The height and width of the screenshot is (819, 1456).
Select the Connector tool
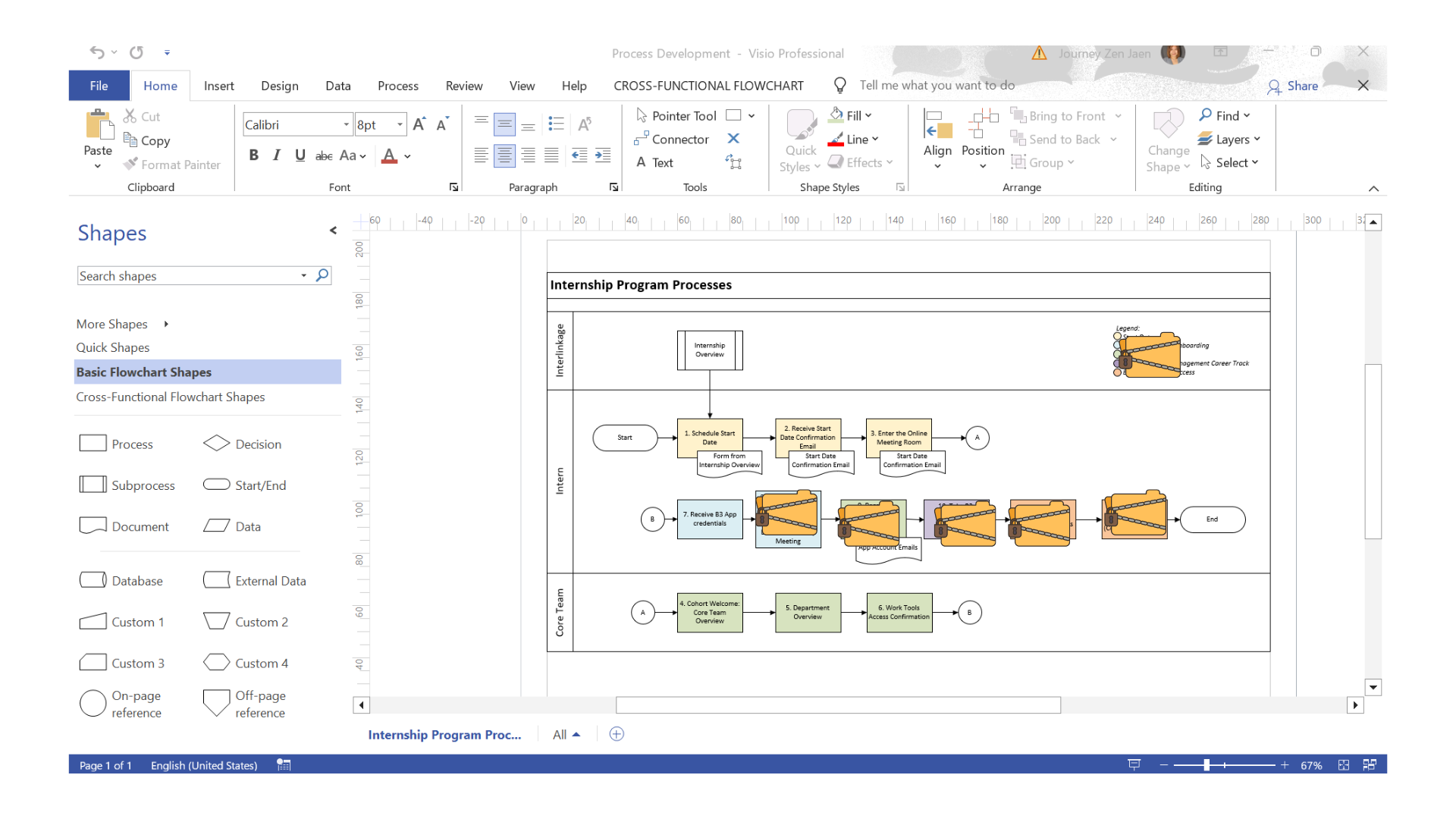pyautogui.click(x=672, y=140)
